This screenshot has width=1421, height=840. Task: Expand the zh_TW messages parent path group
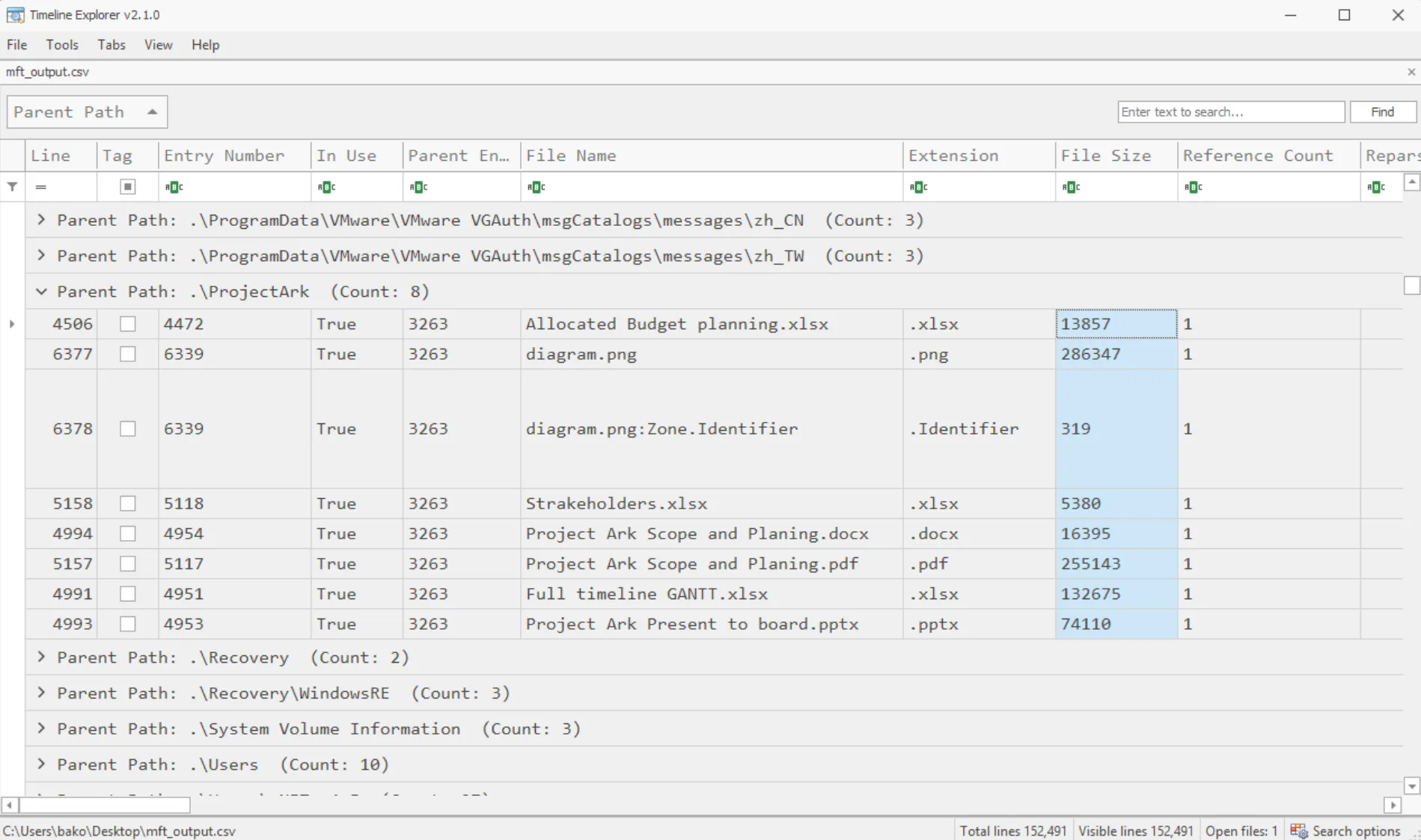click(41, 256)
